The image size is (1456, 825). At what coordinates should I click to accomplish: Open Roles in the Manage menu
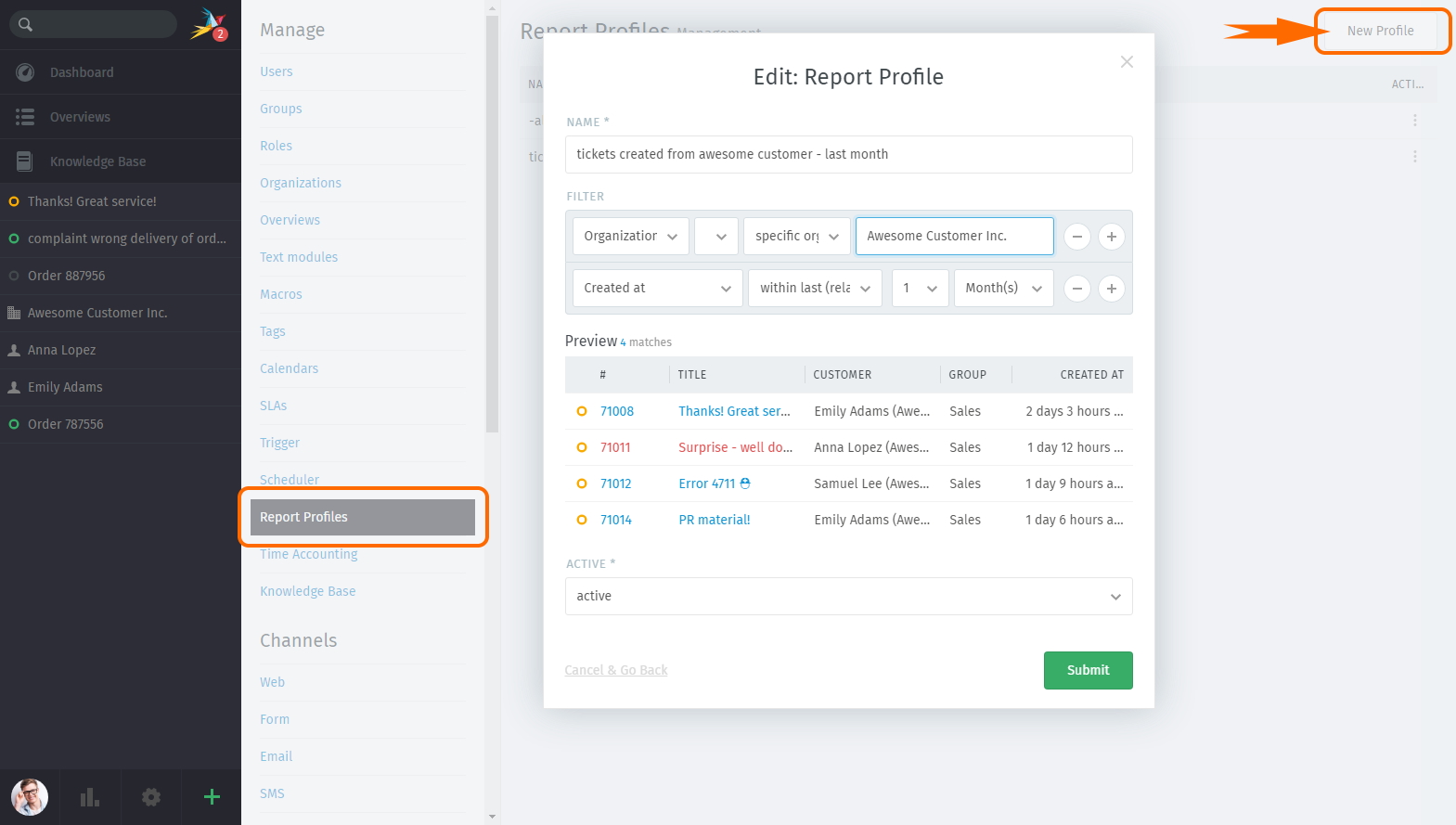click(277, 146)
